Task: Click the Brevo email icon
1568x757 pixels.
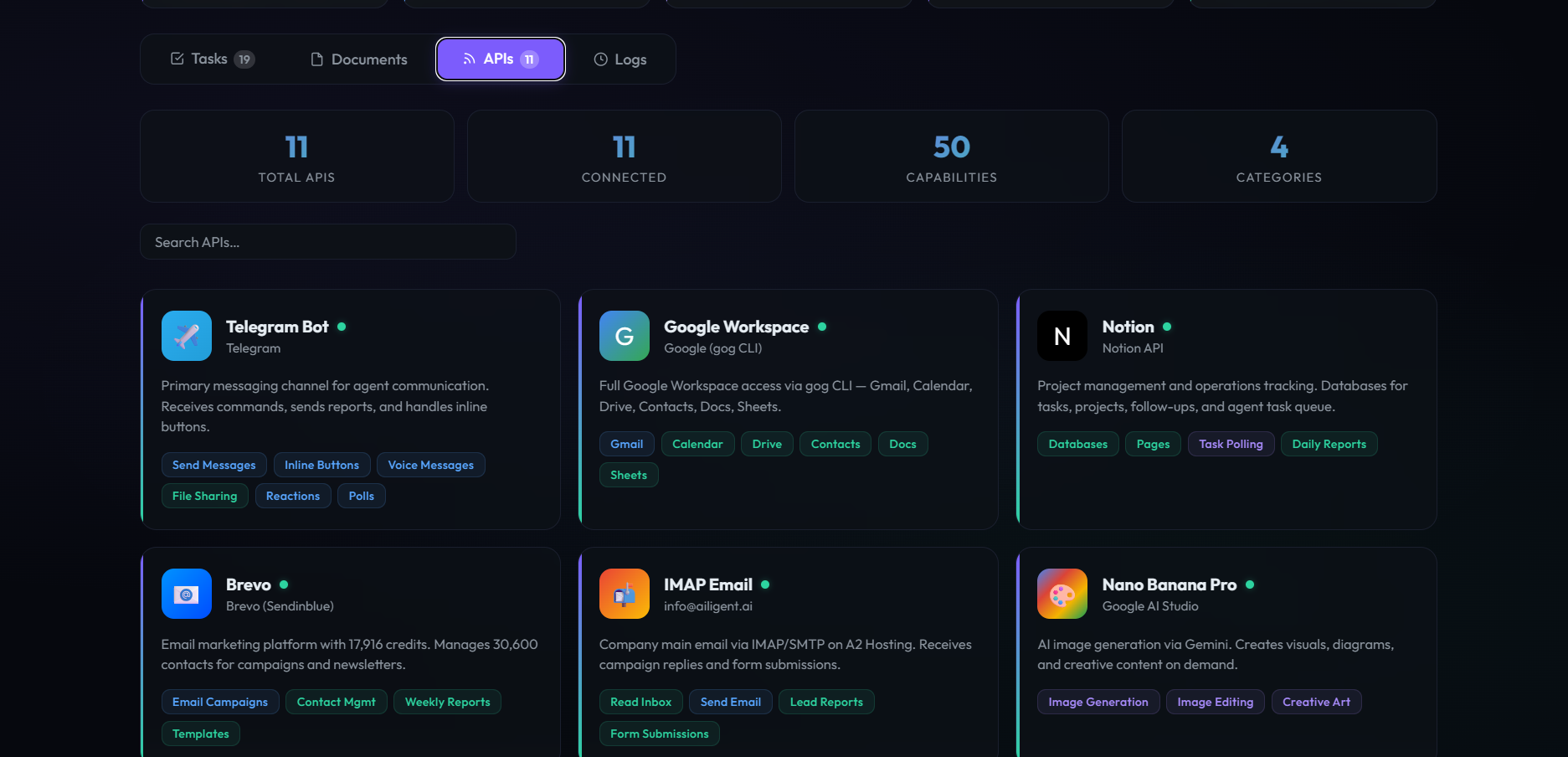Action: [x=187, y=594]
